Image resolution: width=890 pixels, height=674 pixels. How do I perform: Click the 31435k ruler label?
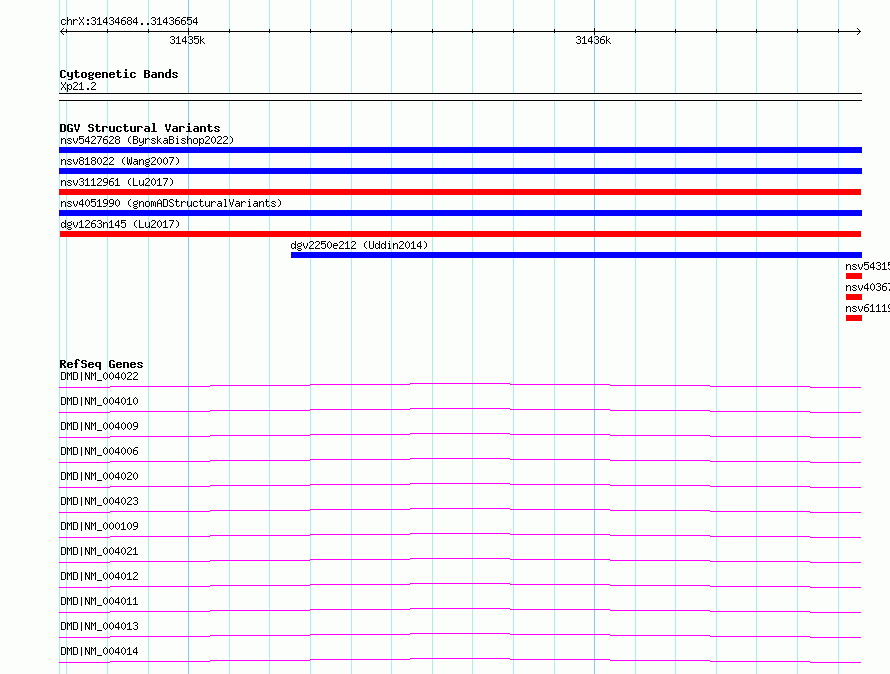(187, 40)
